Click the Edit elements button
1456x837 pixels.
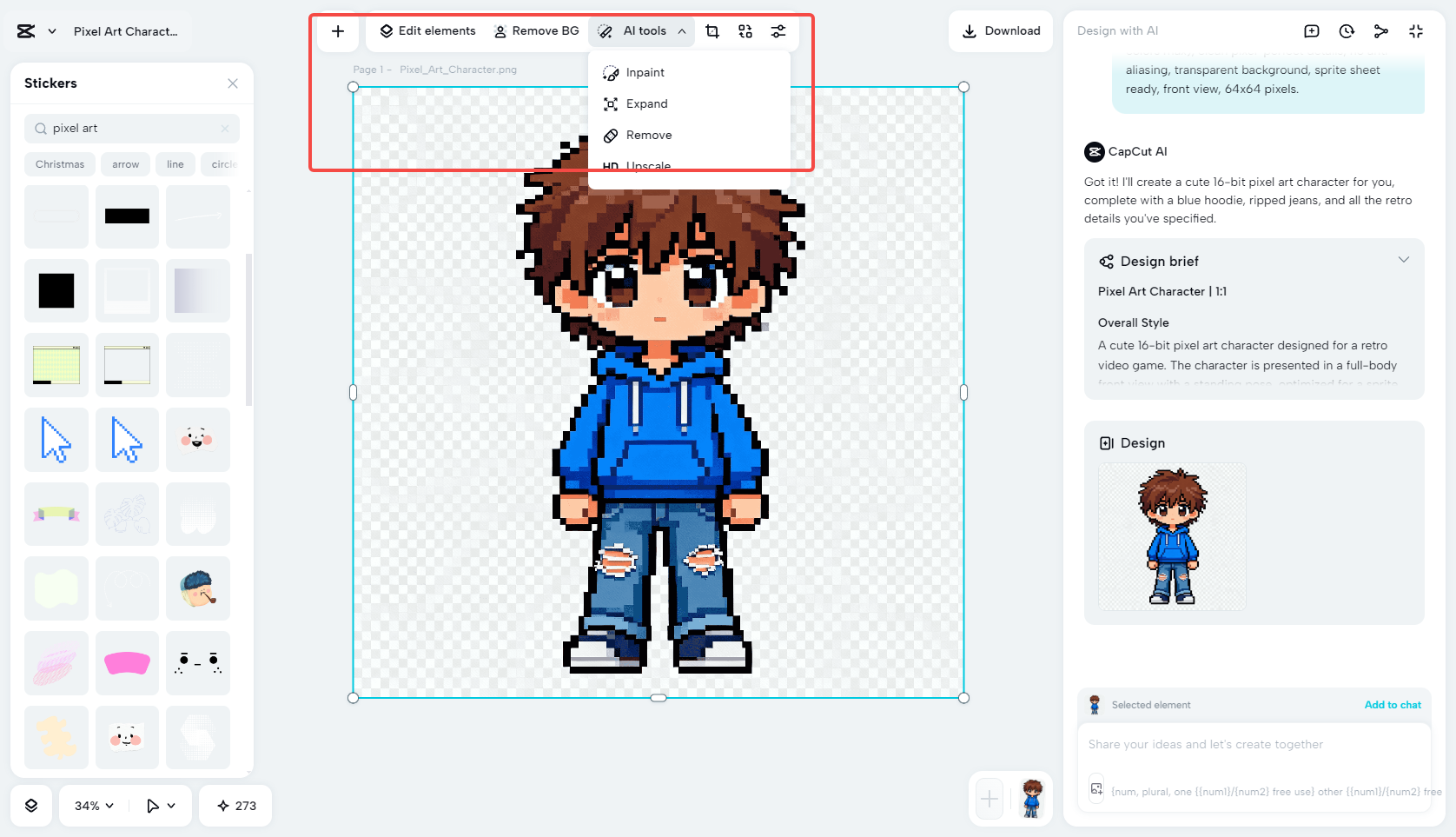click(427, 31)
